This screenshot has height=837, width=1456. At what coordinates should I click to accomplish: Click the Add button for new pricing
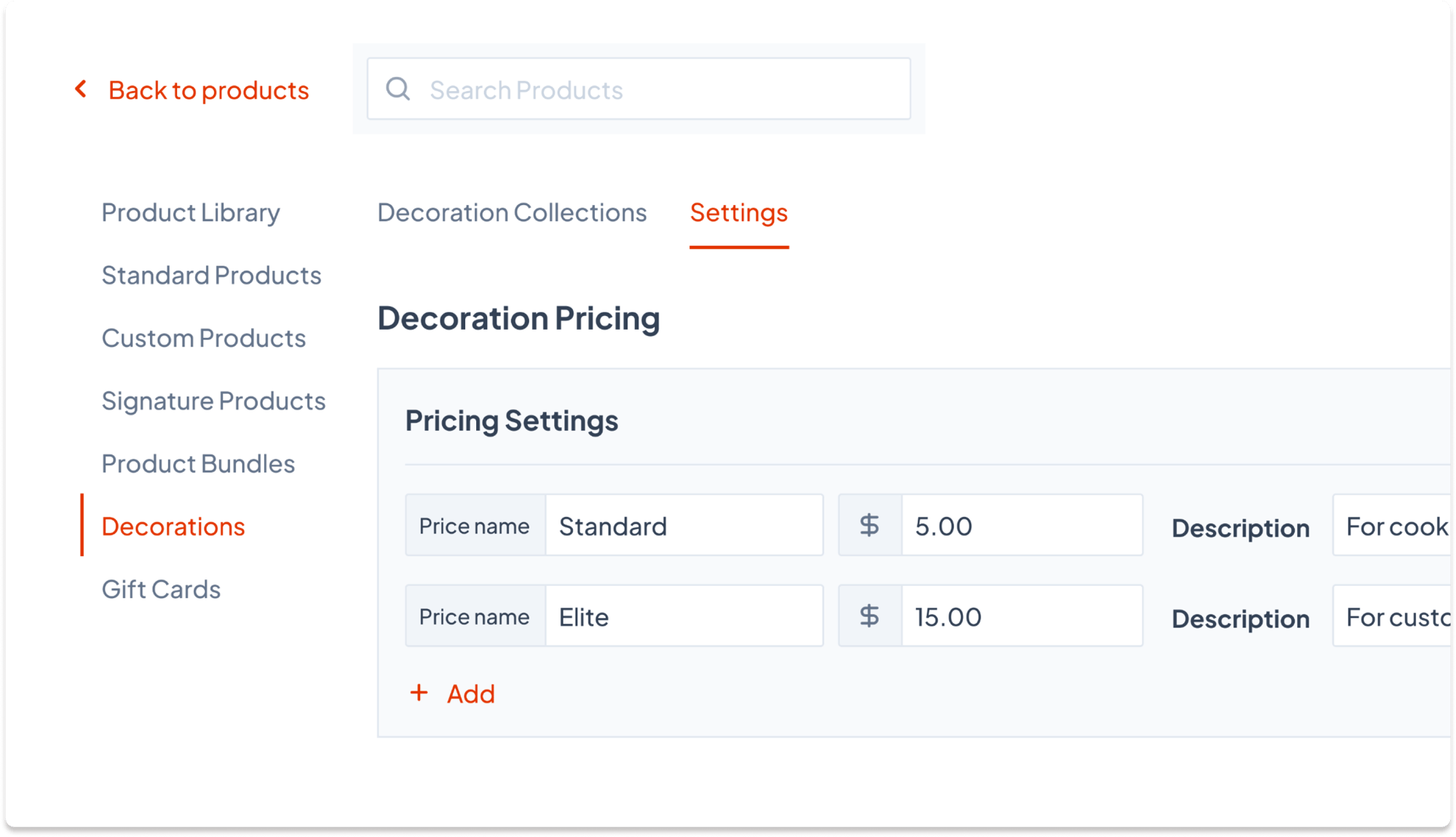click(x=453, y=692)
